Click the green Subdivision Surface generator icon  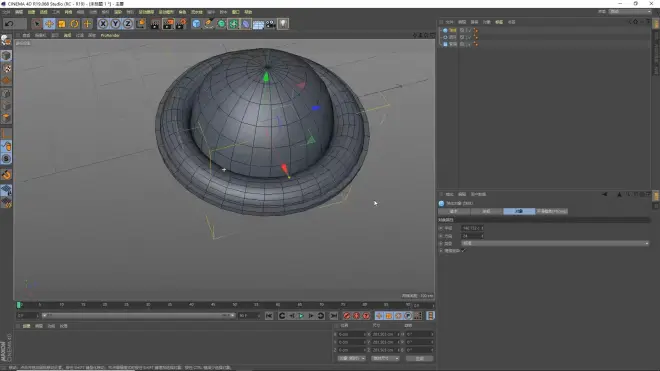(x=221, y=24)
